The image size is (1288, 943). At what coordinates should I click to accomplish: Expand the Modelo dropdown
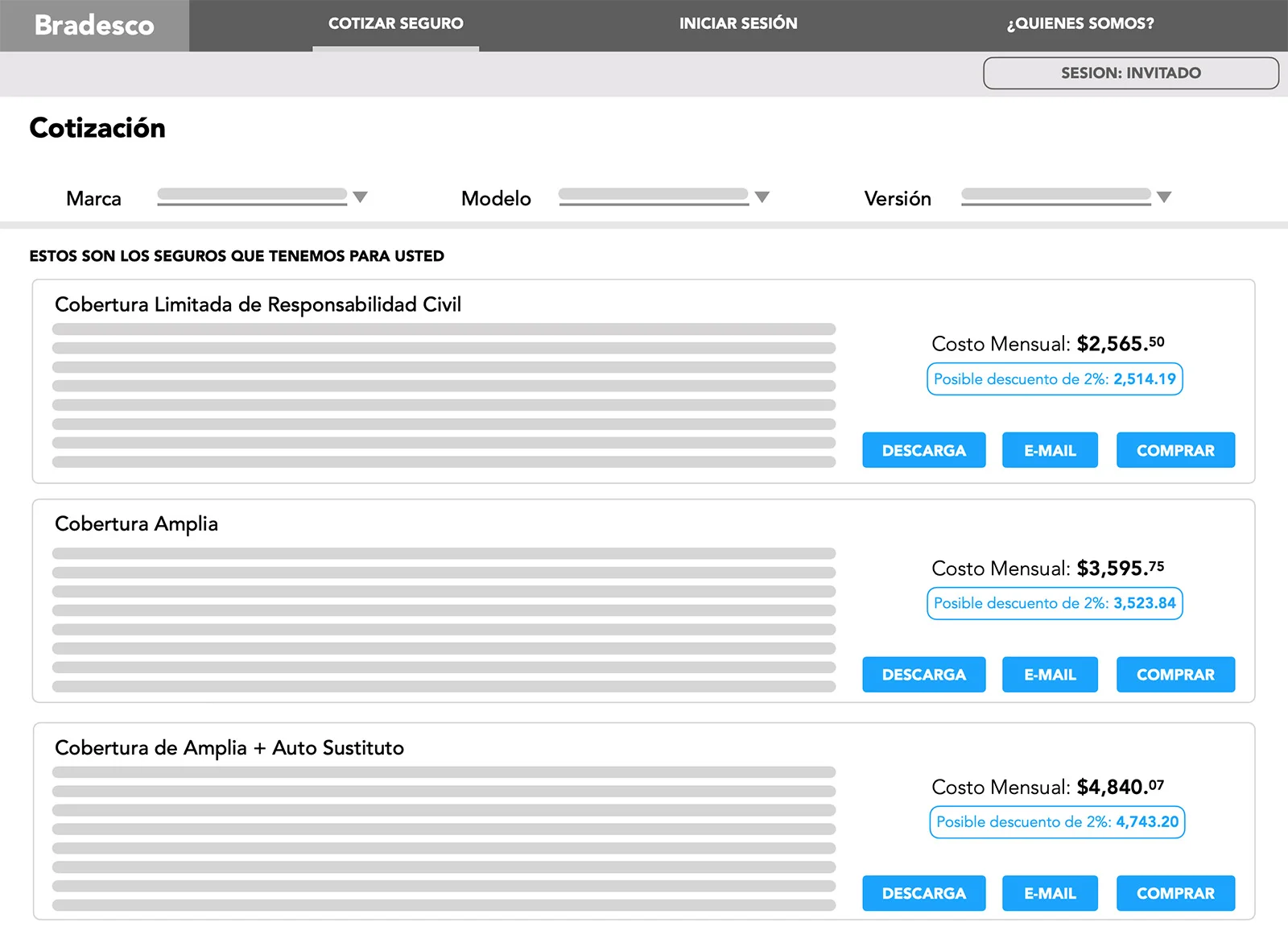(762, 197)
